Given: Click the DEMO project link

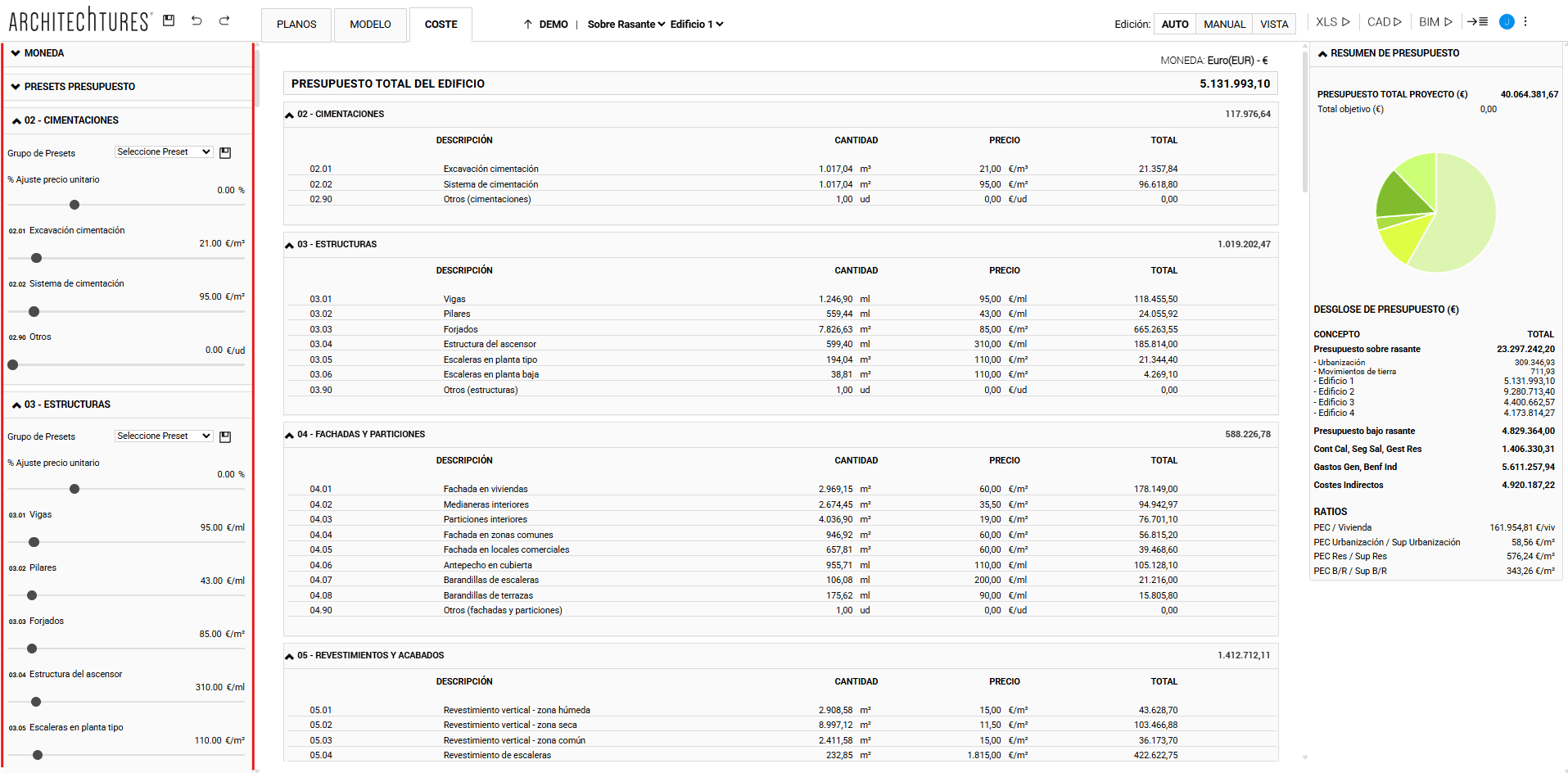Looking at the screenshot, I should point(553,25).
